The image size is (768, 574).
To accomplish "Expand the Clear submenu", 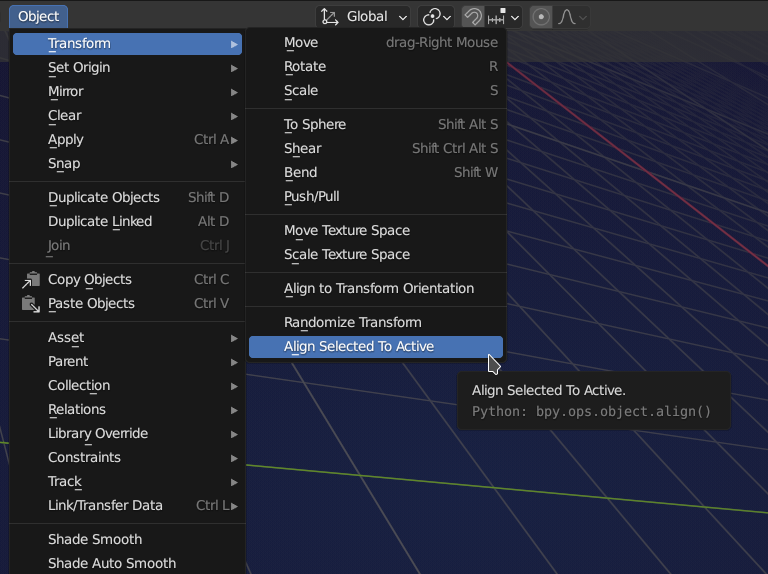I will [x=127, y=116].
